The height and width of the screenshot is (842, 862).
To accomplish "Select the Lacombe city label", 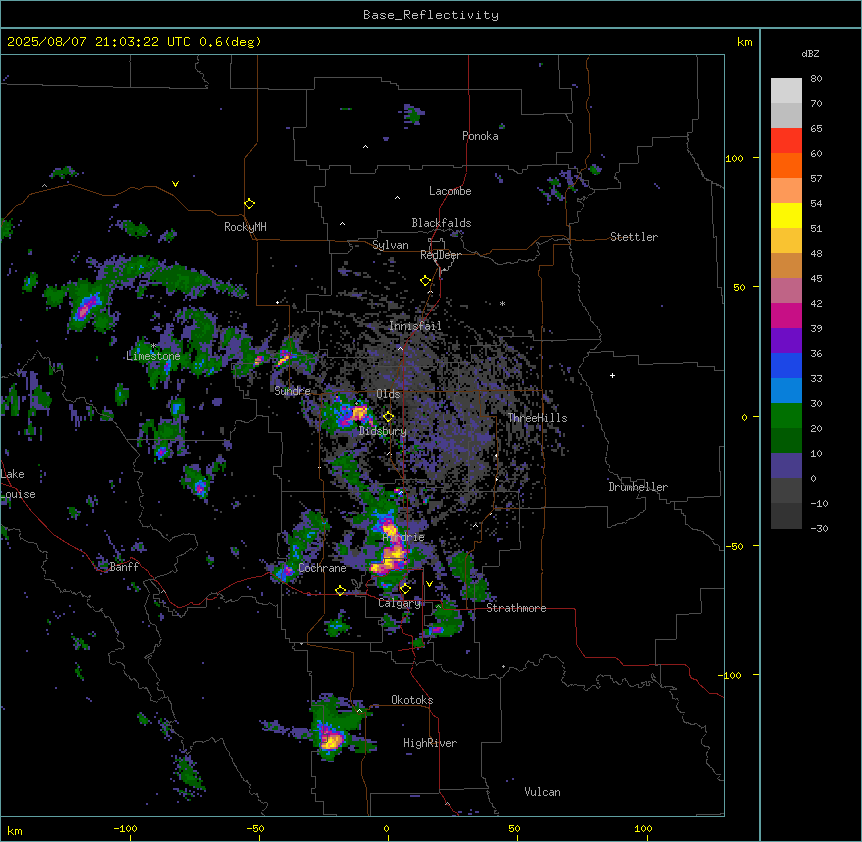I will [450, 191].
